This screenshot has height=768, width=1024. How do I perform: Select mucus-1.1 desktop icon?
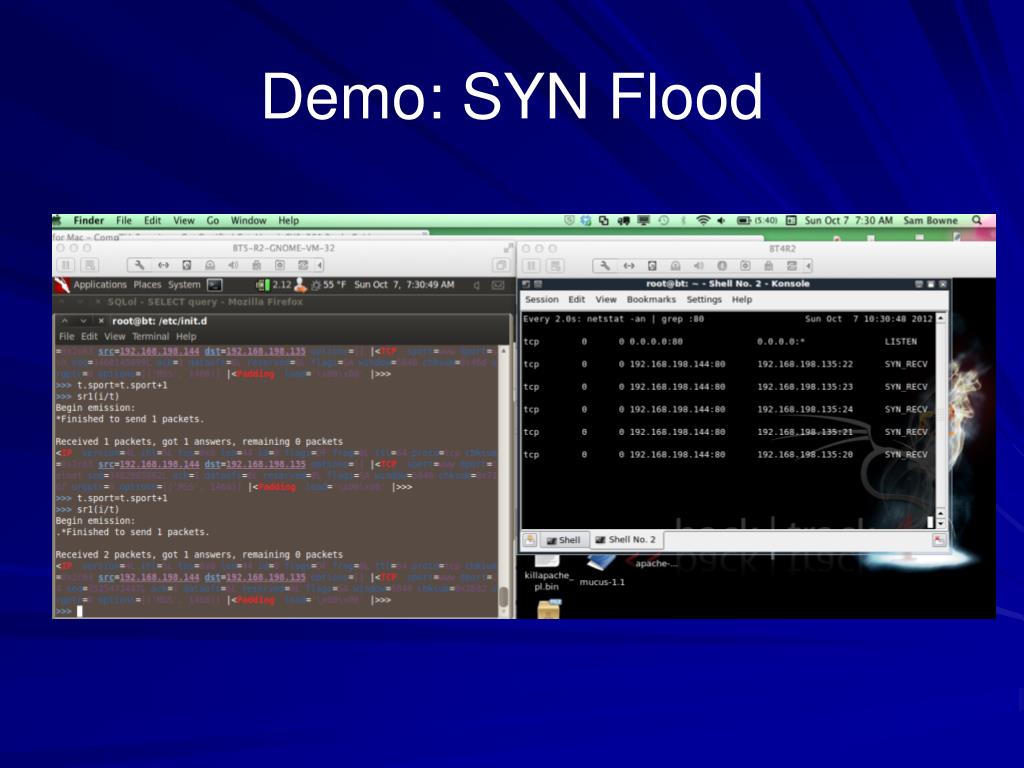click(601, 570)
